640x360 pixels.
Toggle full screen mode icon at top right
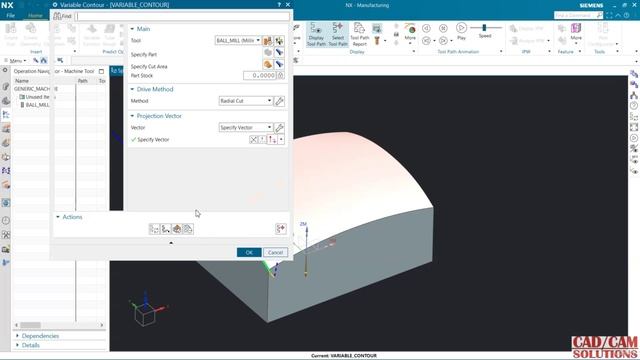[609, 15]
